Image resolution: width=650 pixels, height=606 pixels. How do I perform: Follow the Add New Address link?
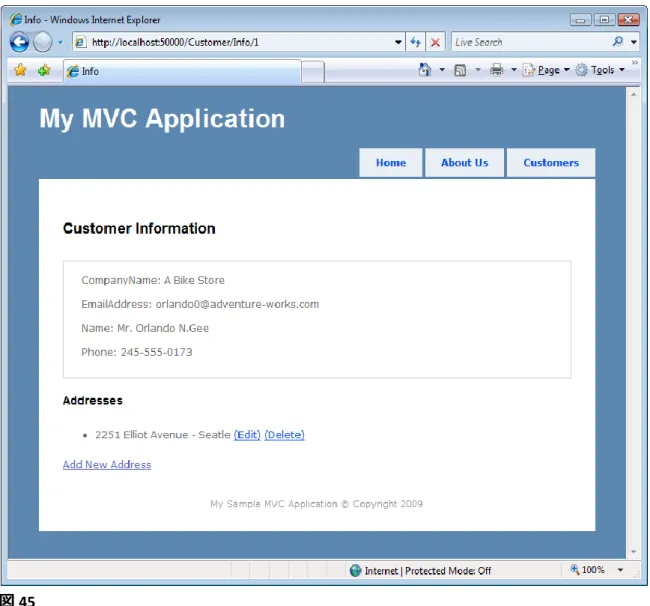point(107,465)
